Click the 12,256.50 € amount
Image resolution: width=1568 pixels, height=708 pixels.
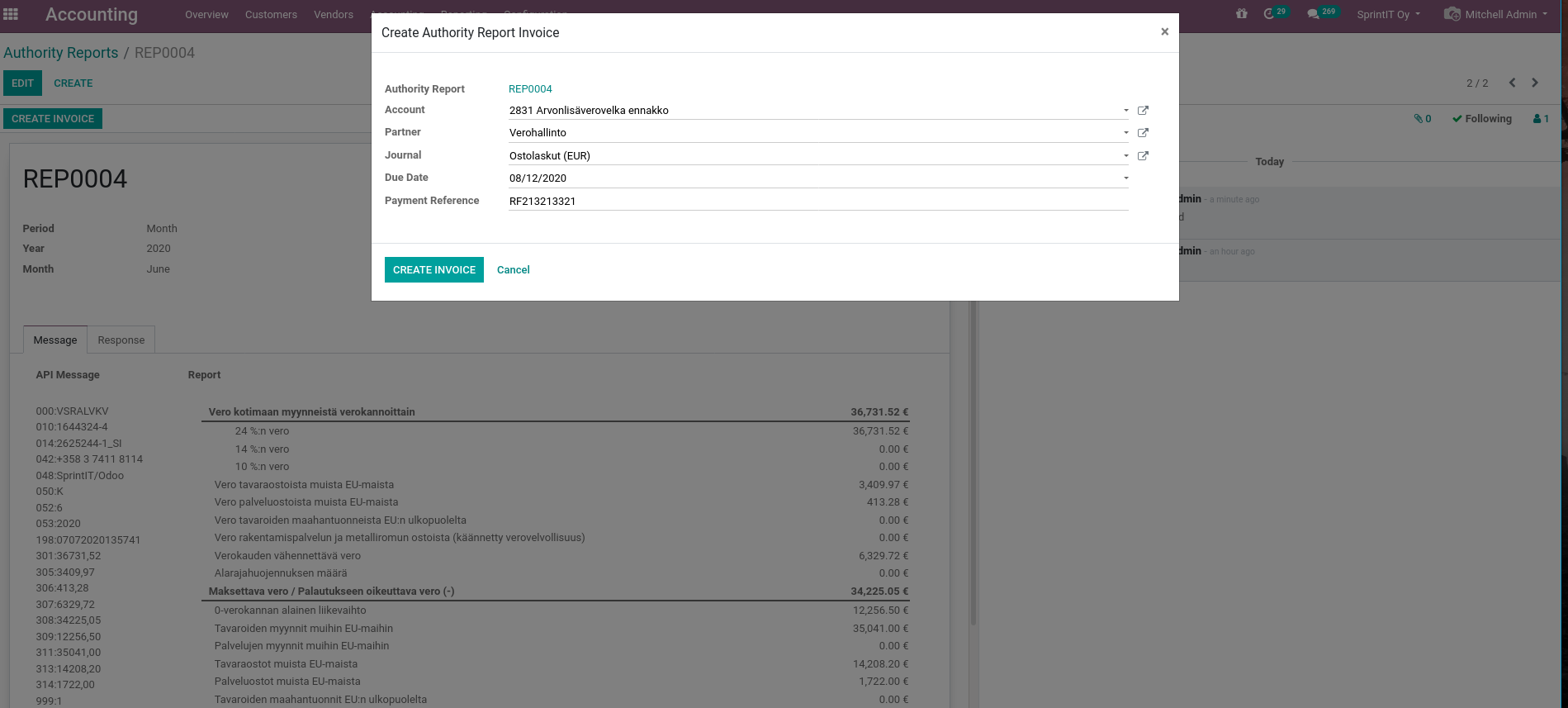click(880, 610)
